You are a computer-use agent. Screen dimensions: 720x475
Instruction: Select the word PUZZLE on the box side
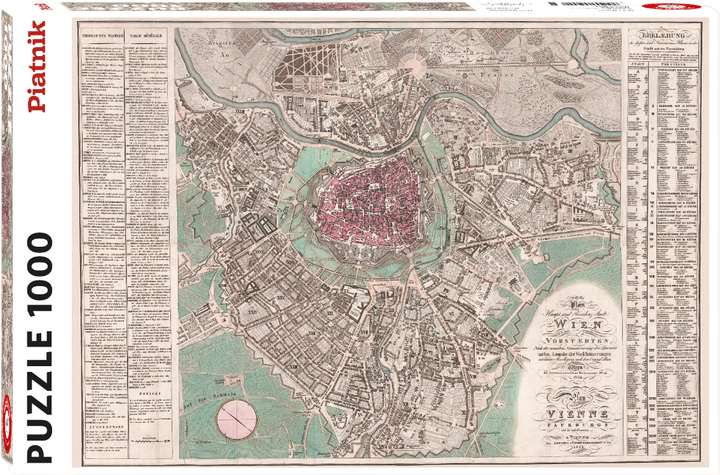(x=39, y=396)
